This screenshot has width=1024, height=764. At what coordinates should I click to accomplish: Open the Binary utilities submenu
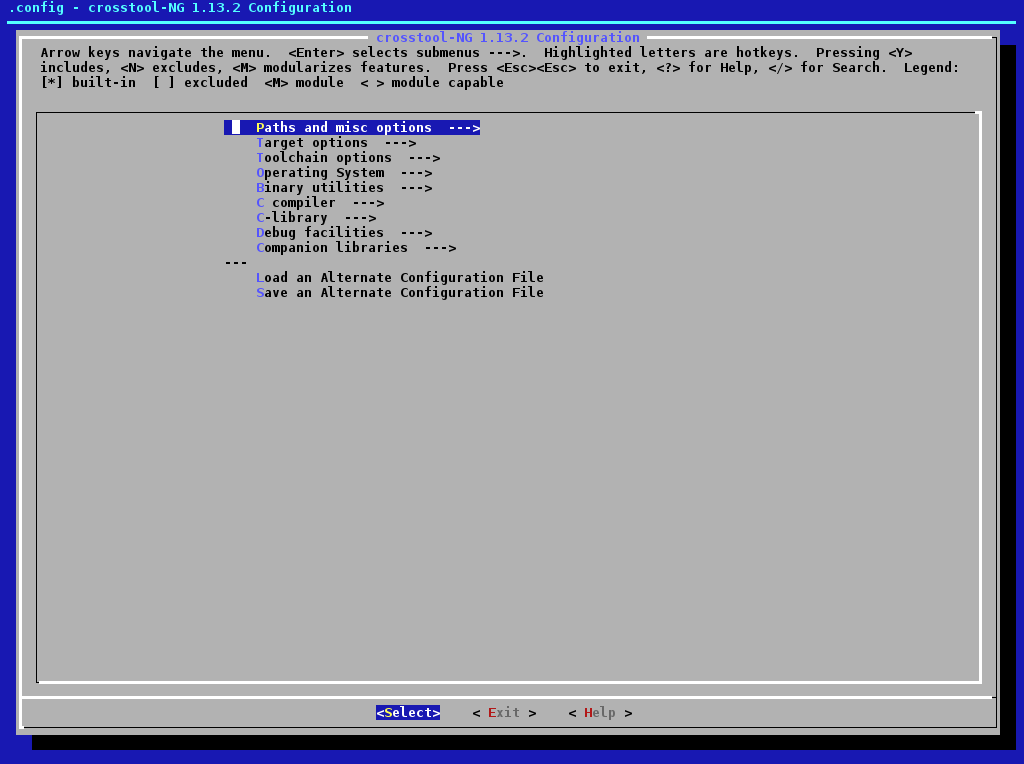click(x=344, y=187)
